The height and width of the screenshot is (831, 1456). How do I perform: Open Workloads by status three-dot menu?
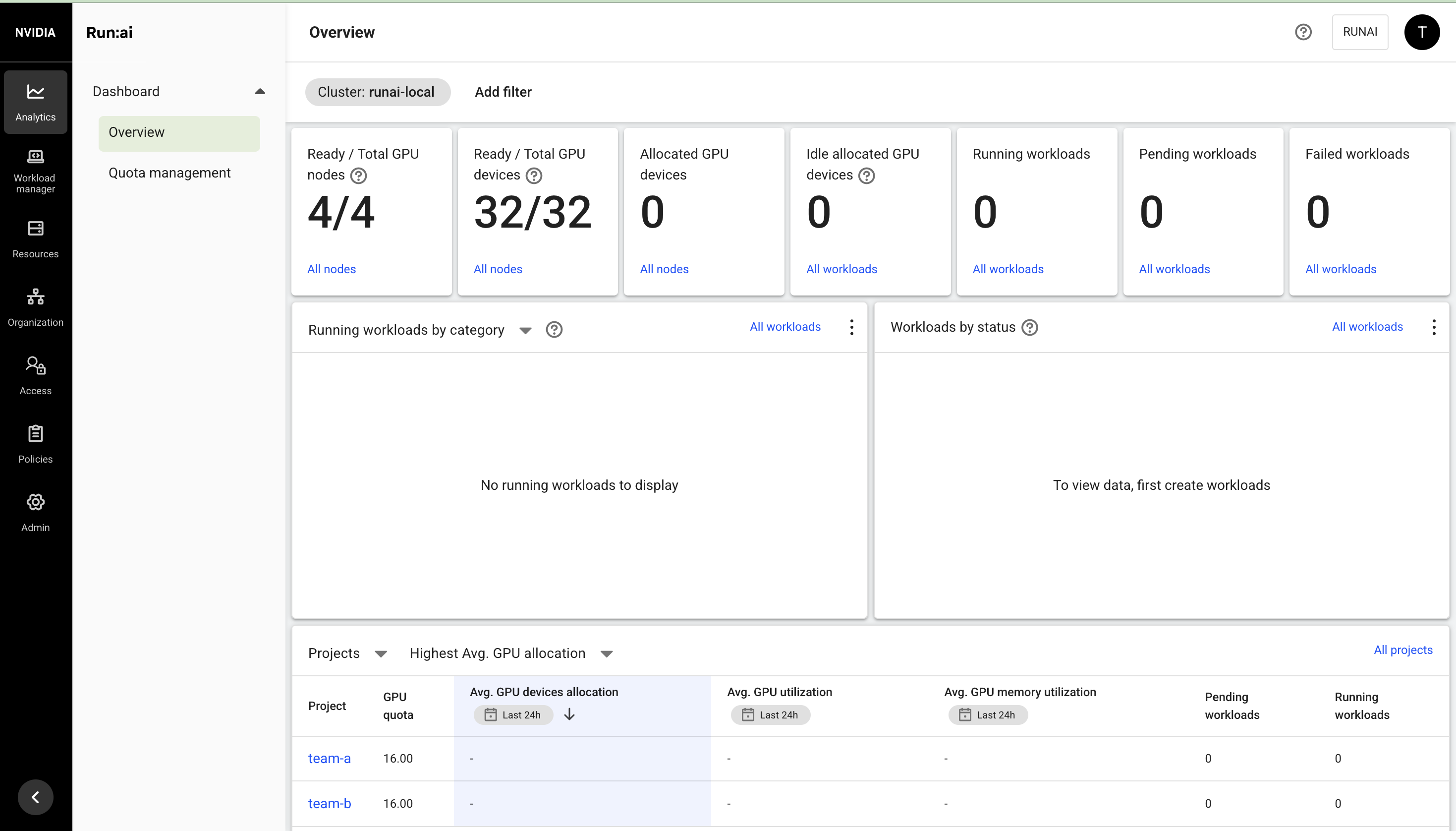pos(1434,327)
